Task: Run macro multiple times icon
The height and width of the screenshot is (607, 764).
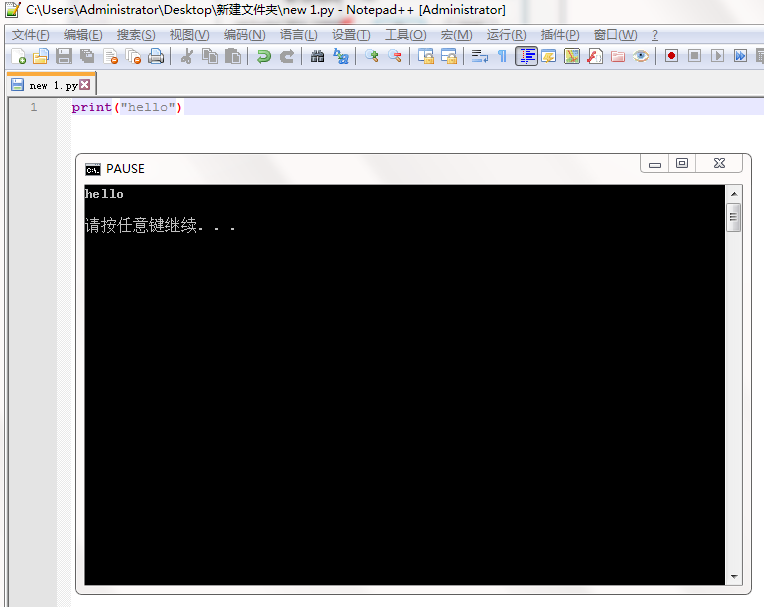Action: 740,56
